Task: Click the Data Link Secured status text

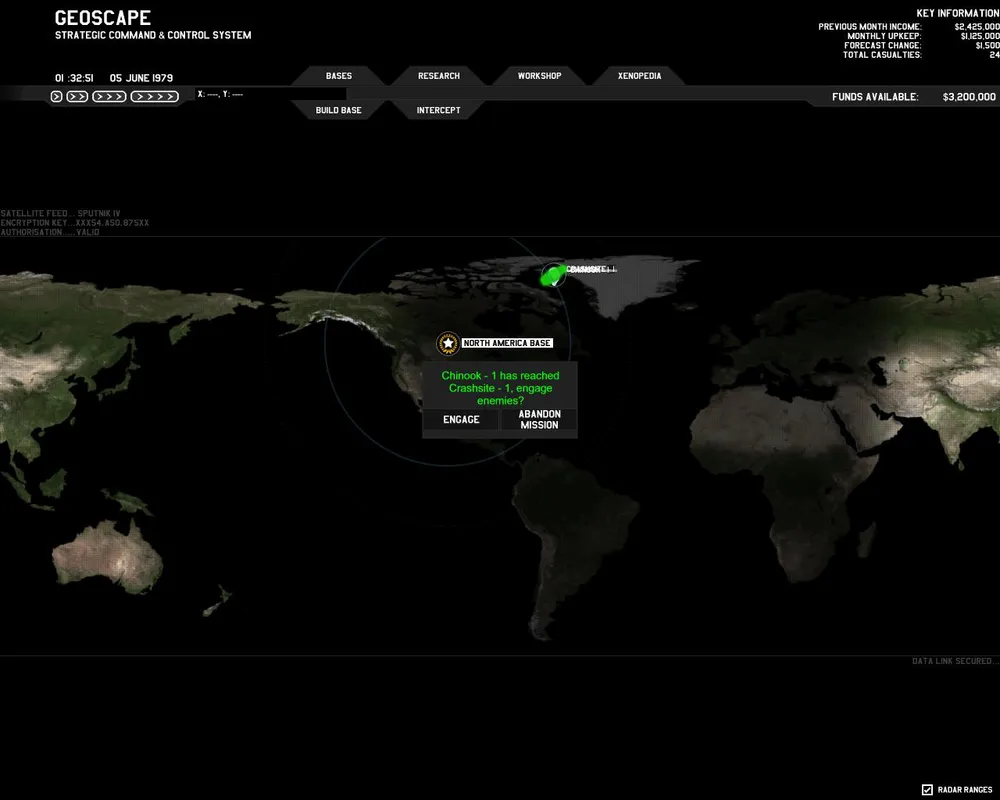Action: pyautogui.click(x=955, y=661)
